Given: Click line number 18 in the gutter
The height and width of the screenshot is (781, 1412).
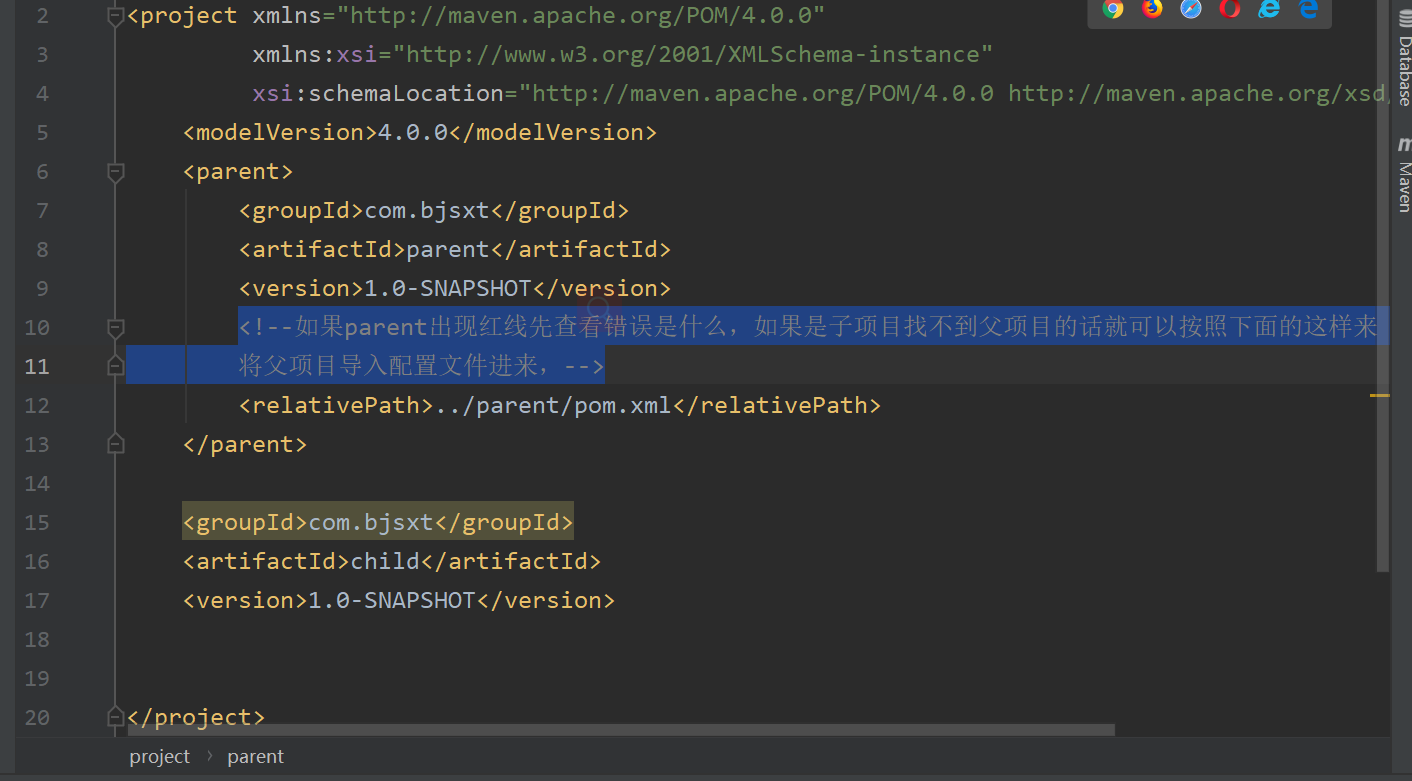Looking at the screenshot, I should 37,639.
